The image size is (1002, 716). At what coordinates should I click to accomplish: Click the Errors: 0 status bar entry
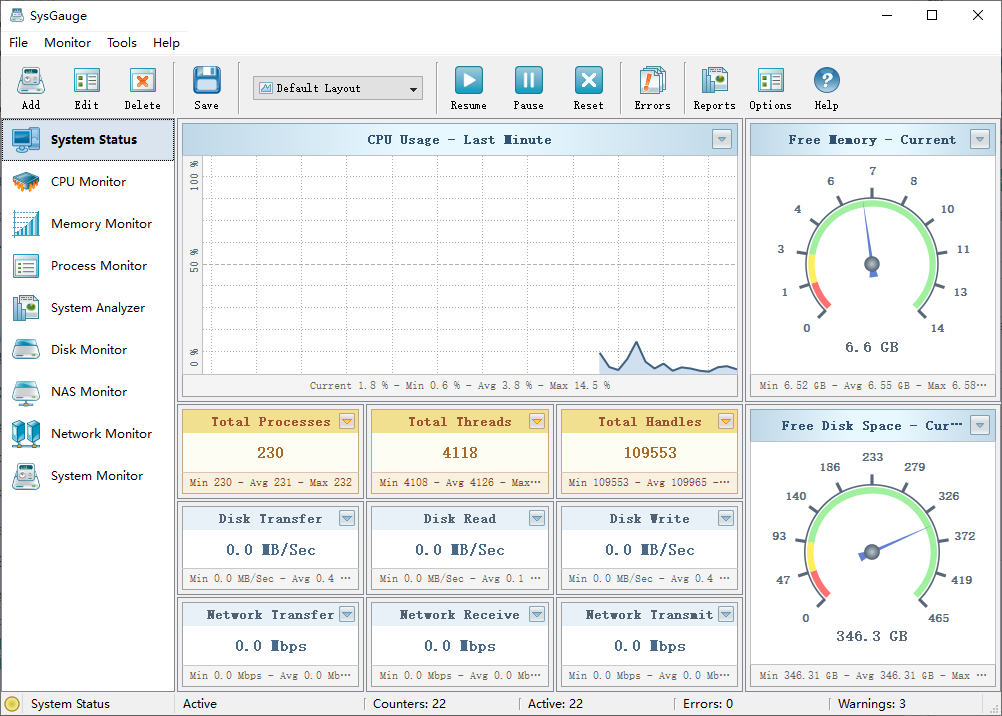708,704
